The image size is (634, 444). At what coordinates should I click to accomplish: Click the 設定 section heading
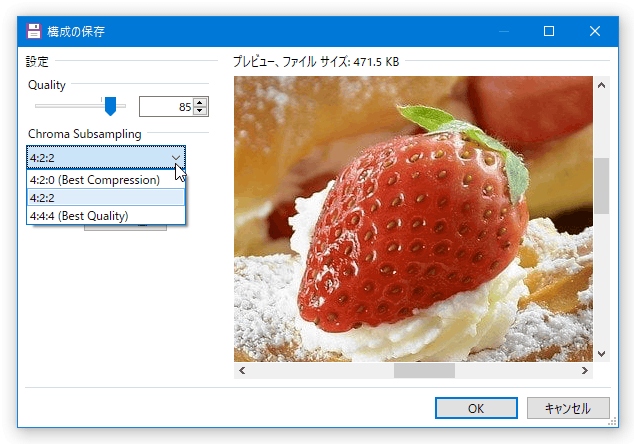point(37,61)
